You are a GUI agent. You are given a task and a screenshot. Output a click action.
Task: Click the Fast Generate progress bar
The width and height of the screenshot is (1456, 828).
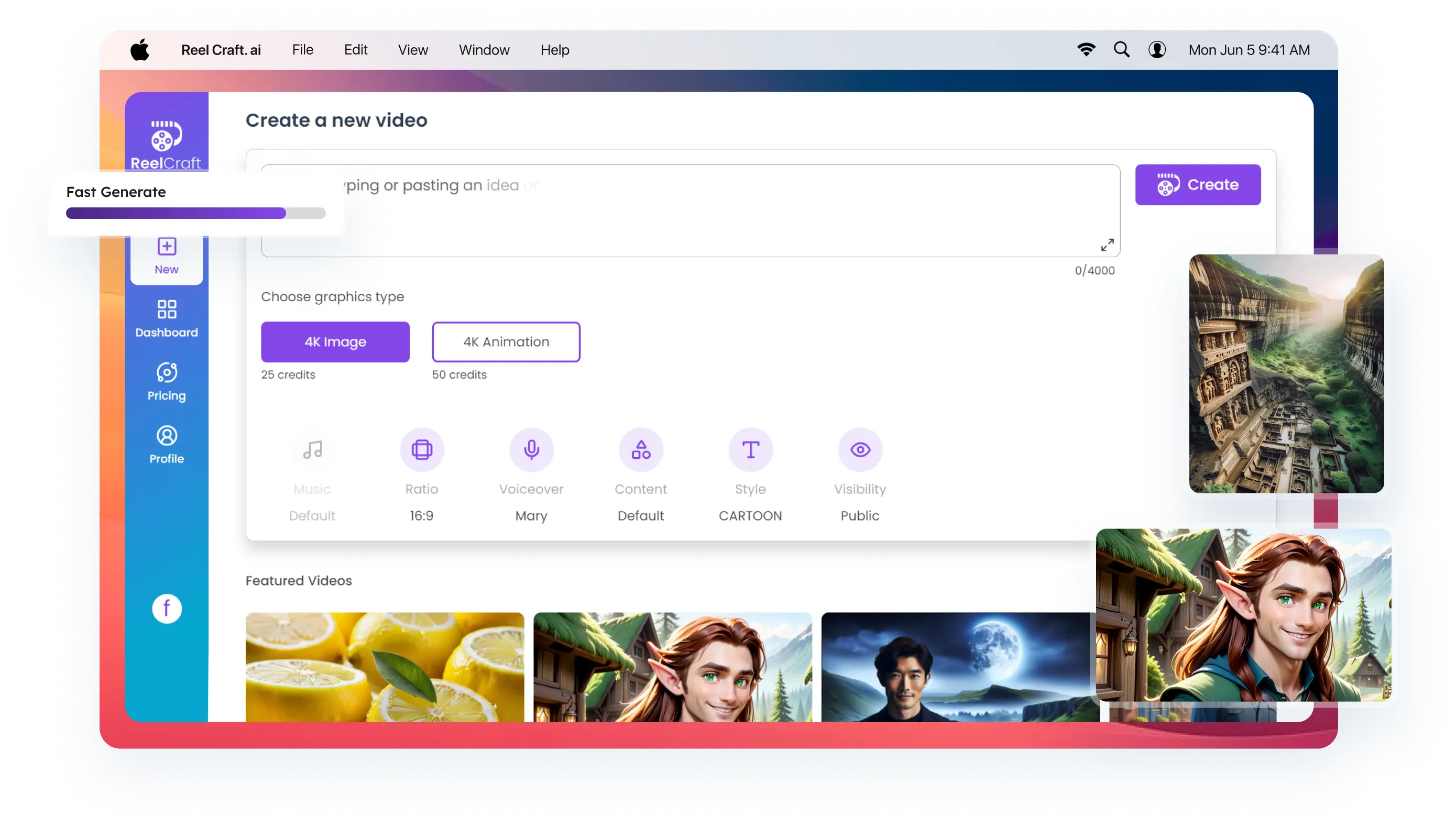click(195, 213)
